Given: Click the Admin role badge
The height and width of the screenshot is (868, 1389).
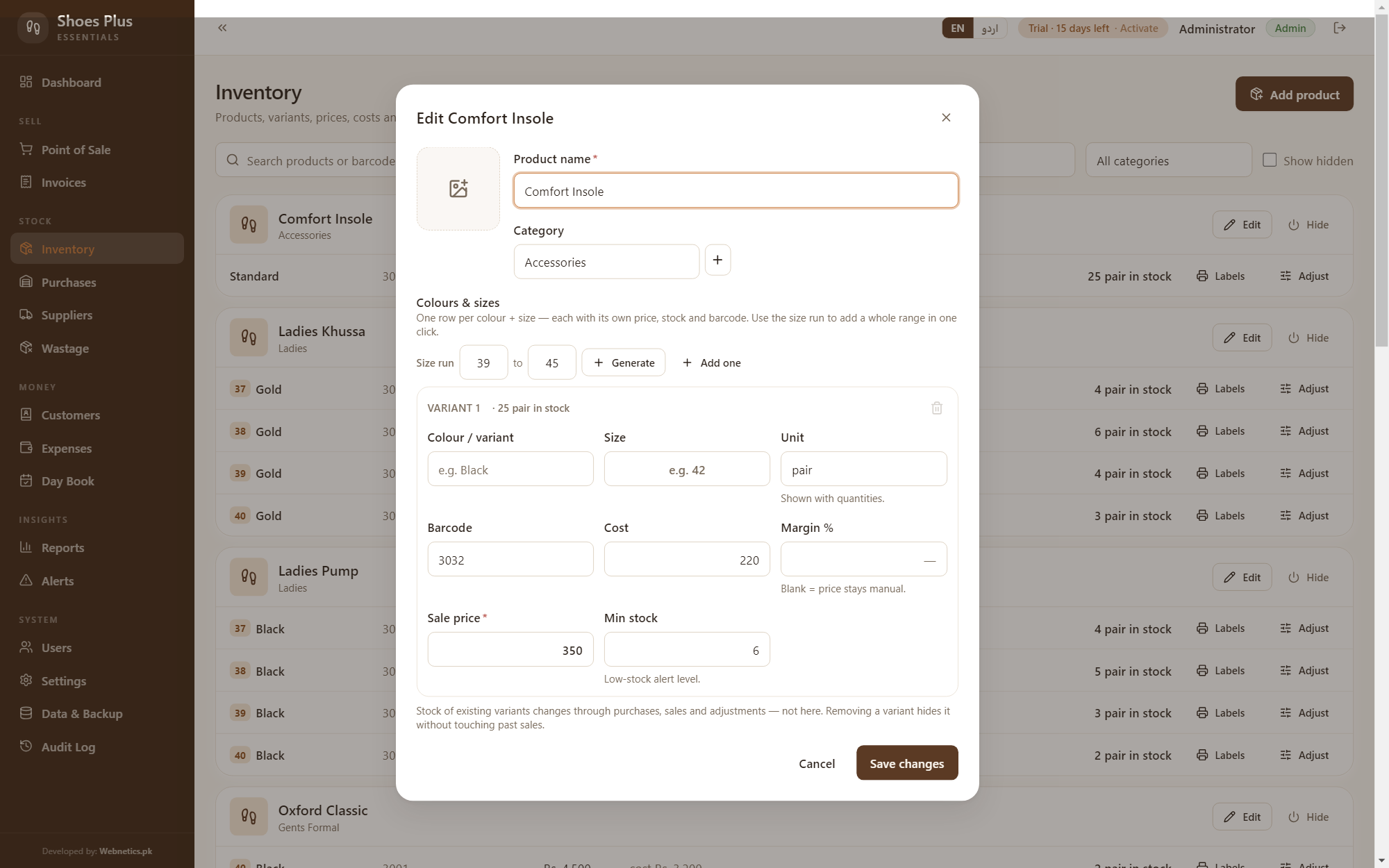Looking at the screenshot, I should [x=1290, y=28].
